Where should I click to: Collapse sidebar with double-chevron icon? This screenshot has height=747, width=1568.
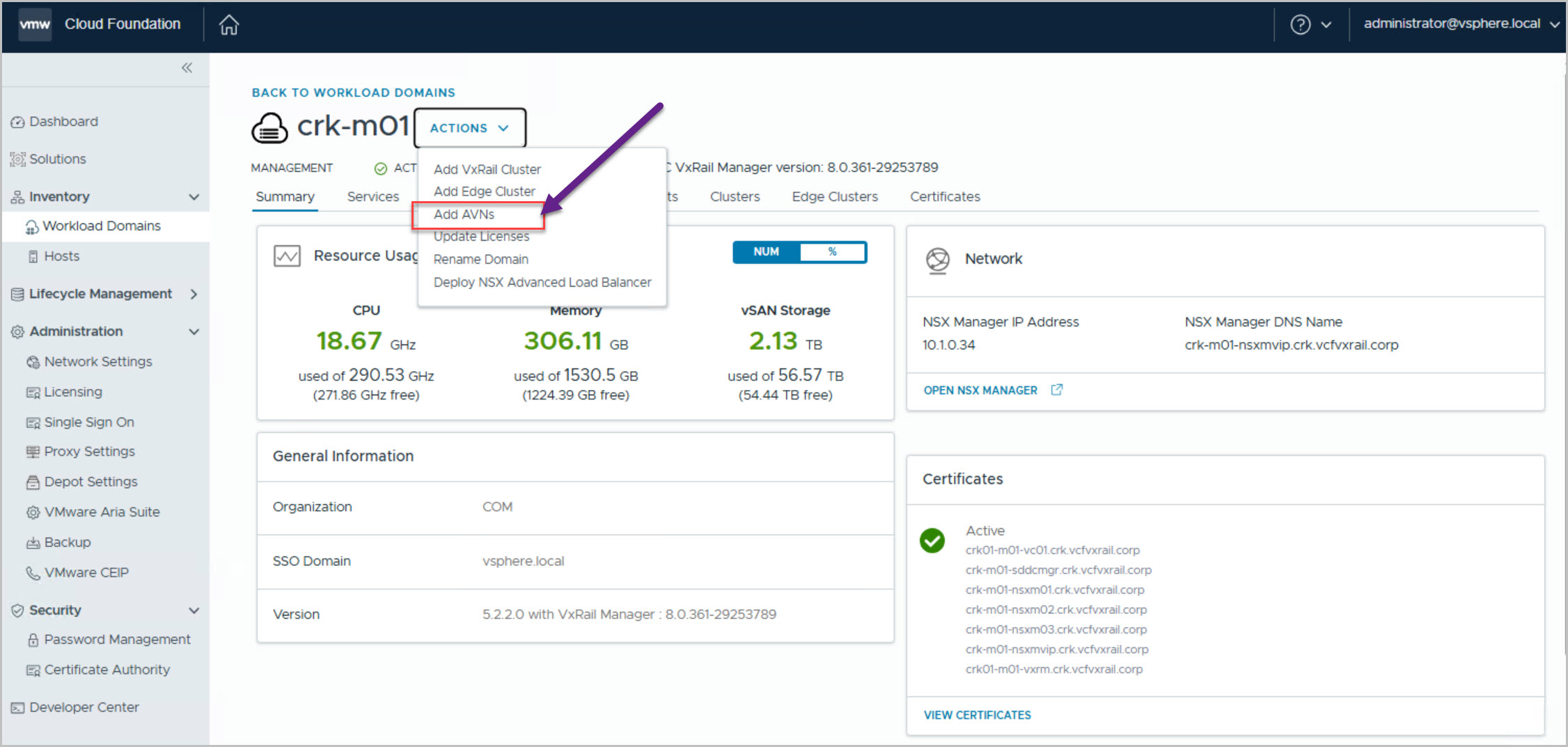[x=187, y=68]
